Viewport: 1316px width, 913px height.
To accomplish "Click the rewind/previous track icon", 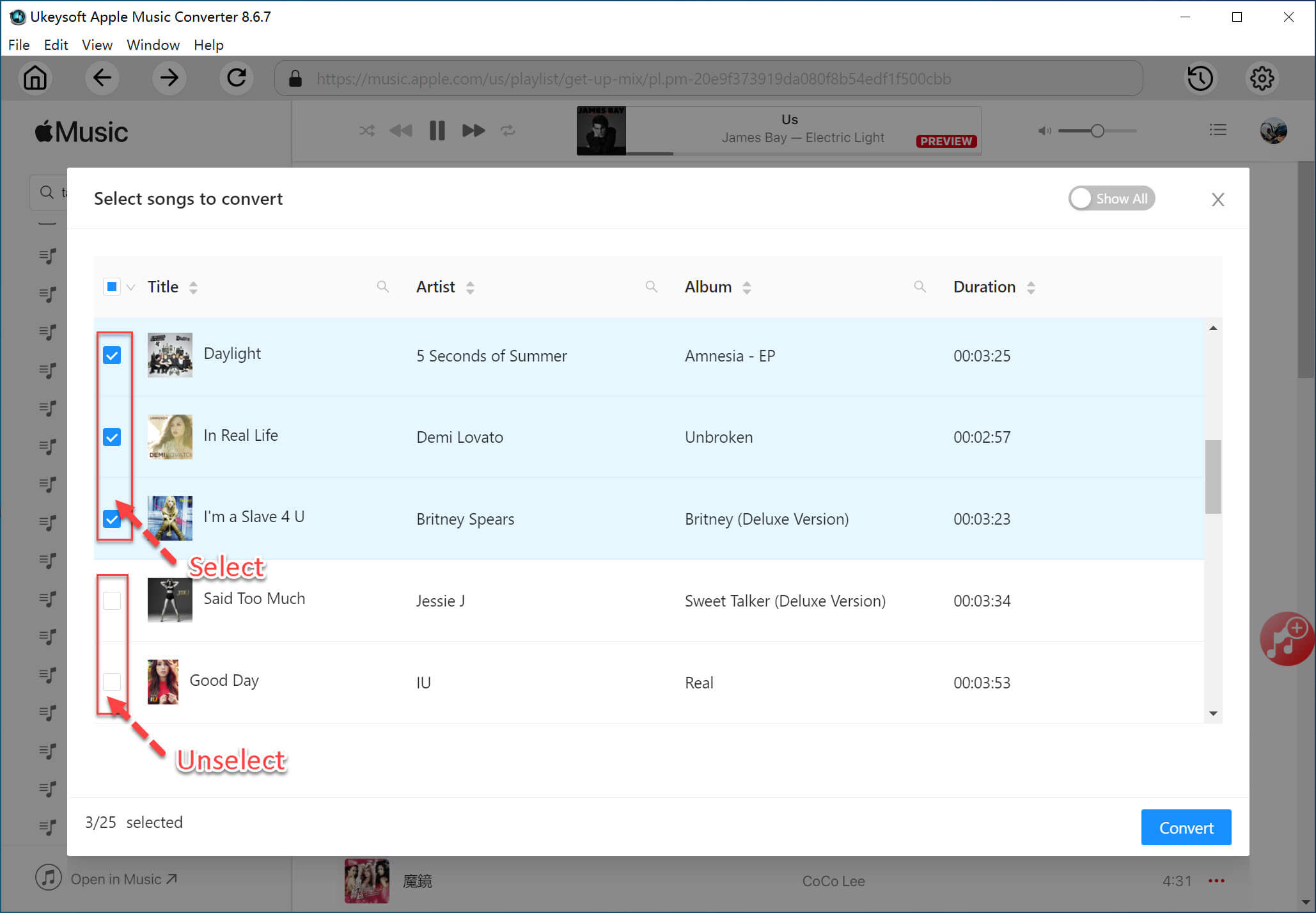I will [x=400, y=130].
